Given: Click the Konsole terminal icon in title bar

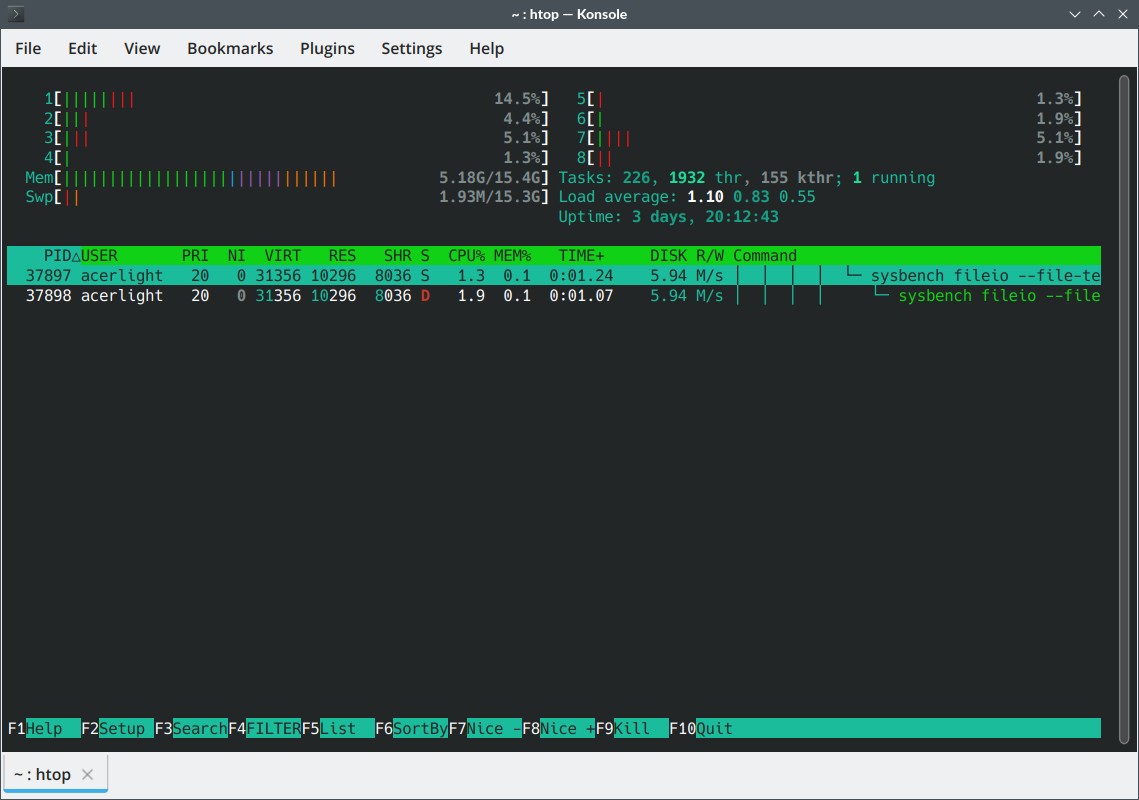Looking at the screenshot, I should click(x=16, y=15).
